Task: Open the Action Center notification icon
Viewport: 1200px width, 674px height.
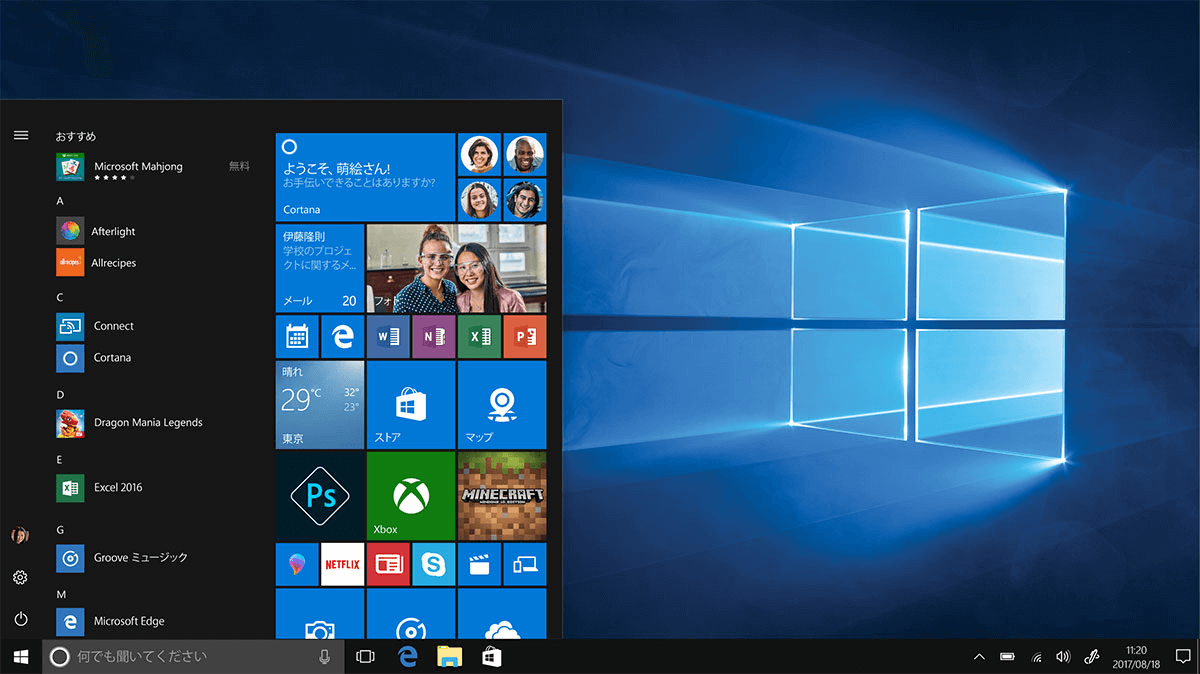Action: pyautogui.click(x=1183, y=657)
